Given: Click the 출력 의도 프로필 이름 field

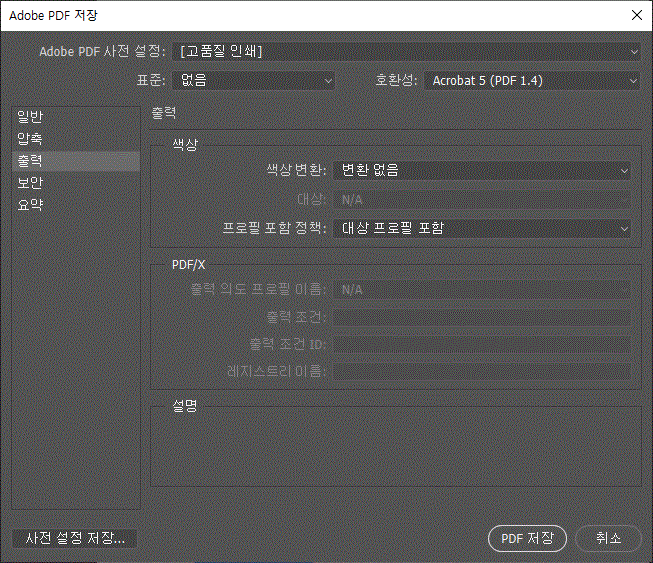Looking at the screenshot, I should [x=481, y=289].
